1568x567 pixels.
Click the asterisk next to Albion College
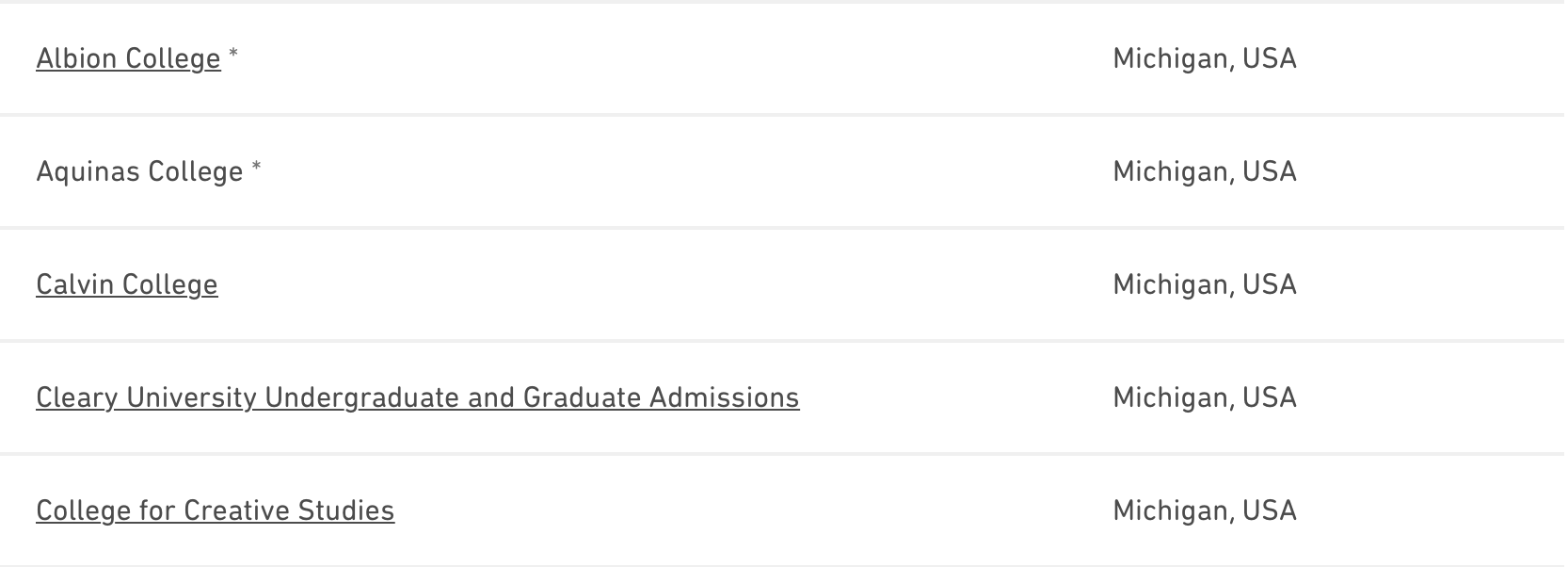233,56
